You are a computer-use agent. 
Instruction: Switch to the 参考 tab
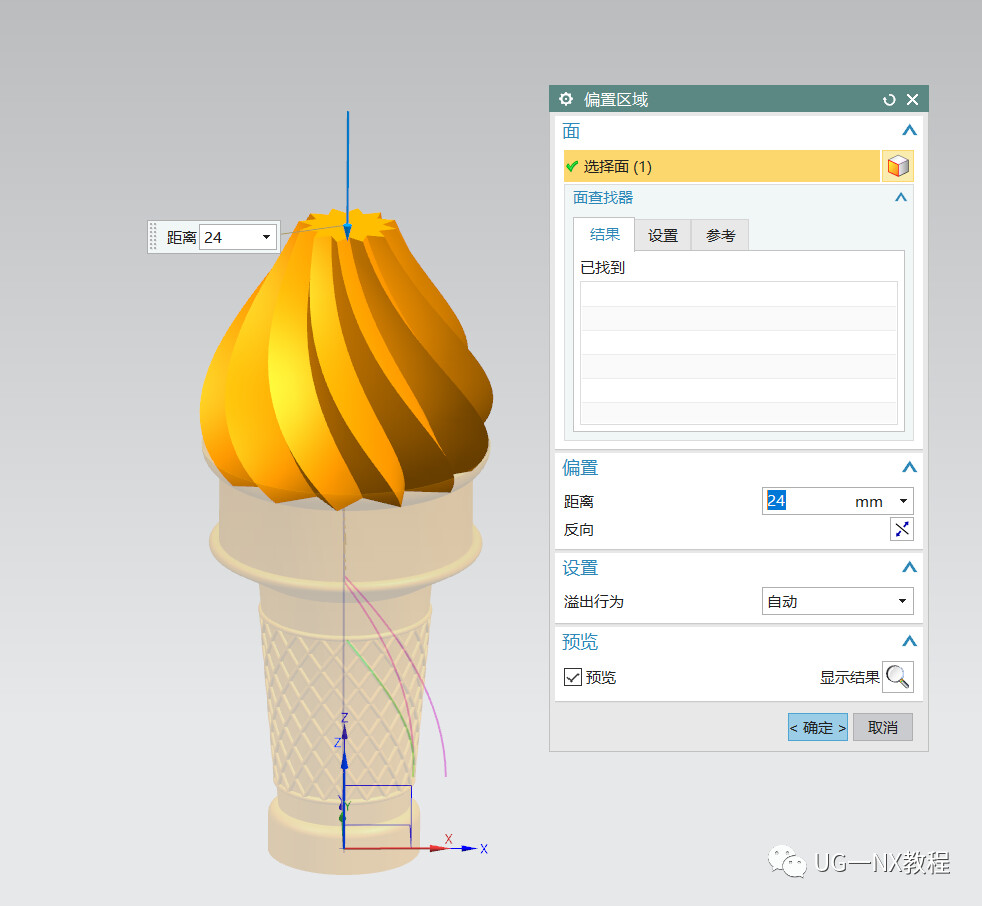coord(720,235)
